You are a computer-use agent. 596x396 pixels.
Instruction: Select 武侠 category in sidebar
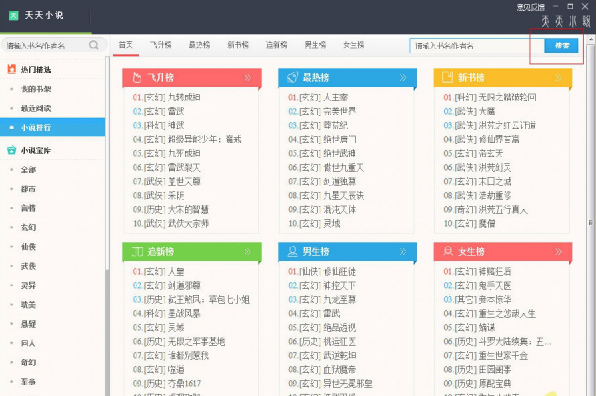(28, 266)
